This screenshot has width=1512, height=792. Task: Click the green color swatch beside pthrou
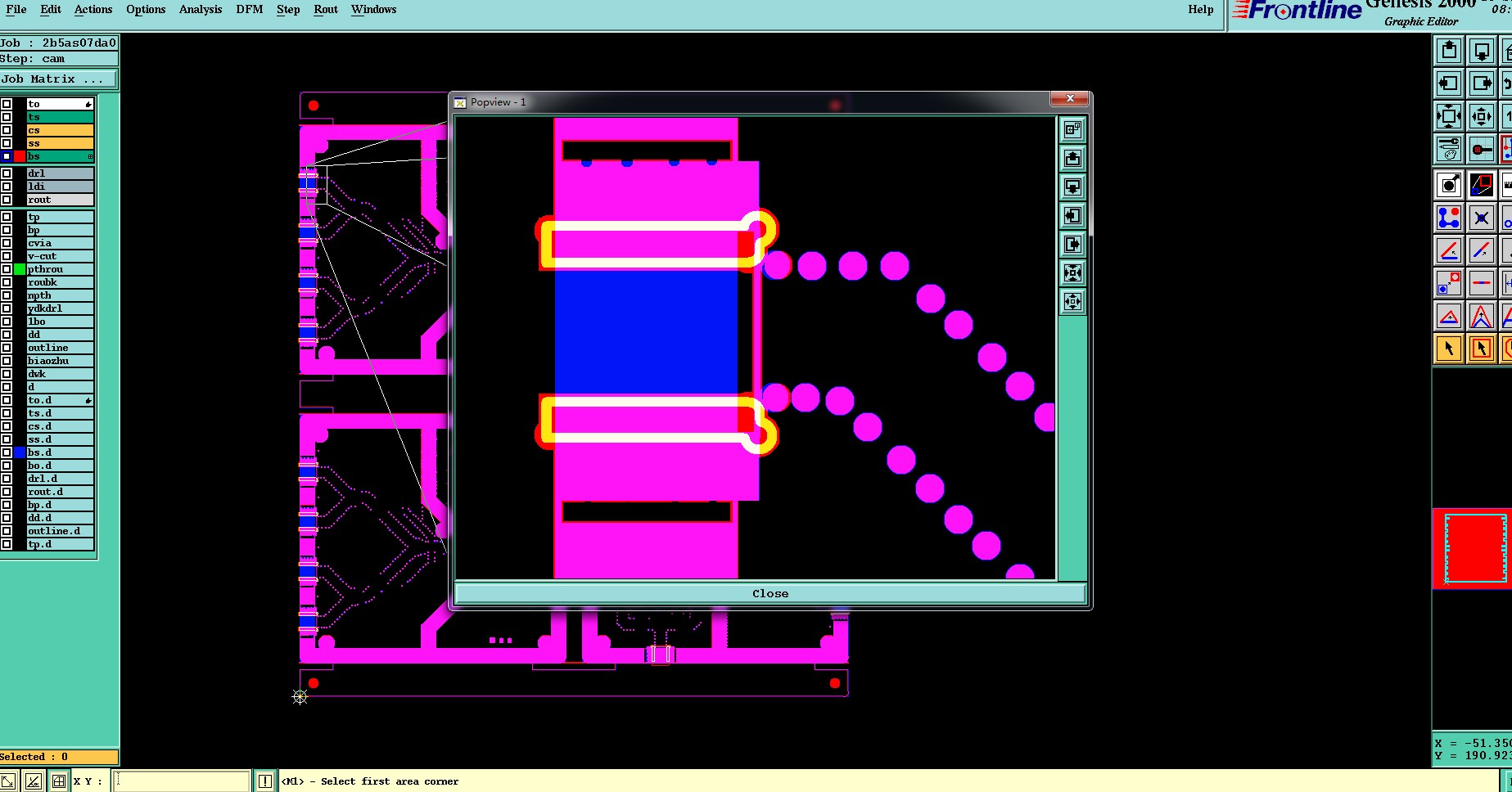(x=20, y=269)
